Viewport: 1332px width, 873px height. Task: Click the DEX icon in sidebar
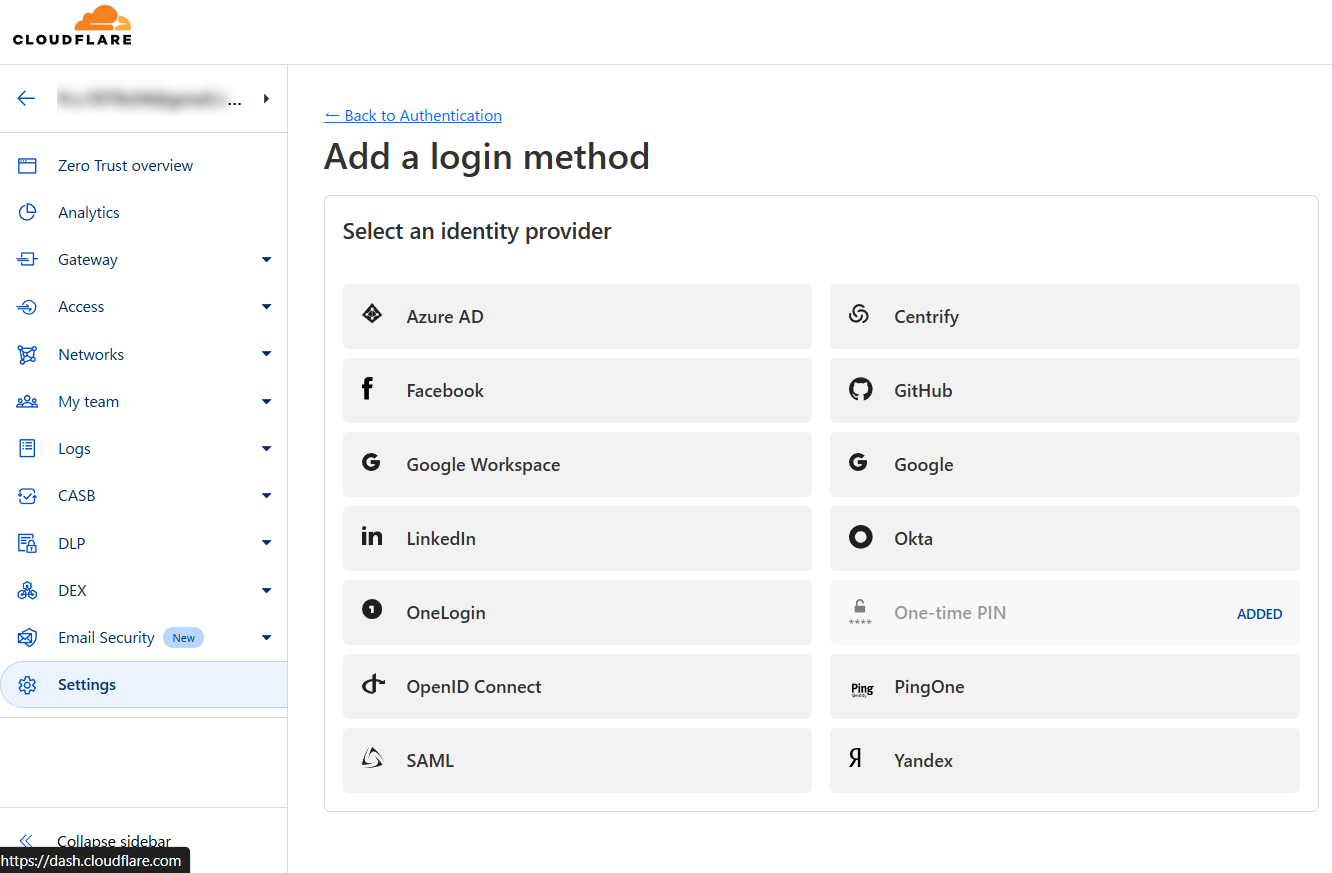pos(27,591)
